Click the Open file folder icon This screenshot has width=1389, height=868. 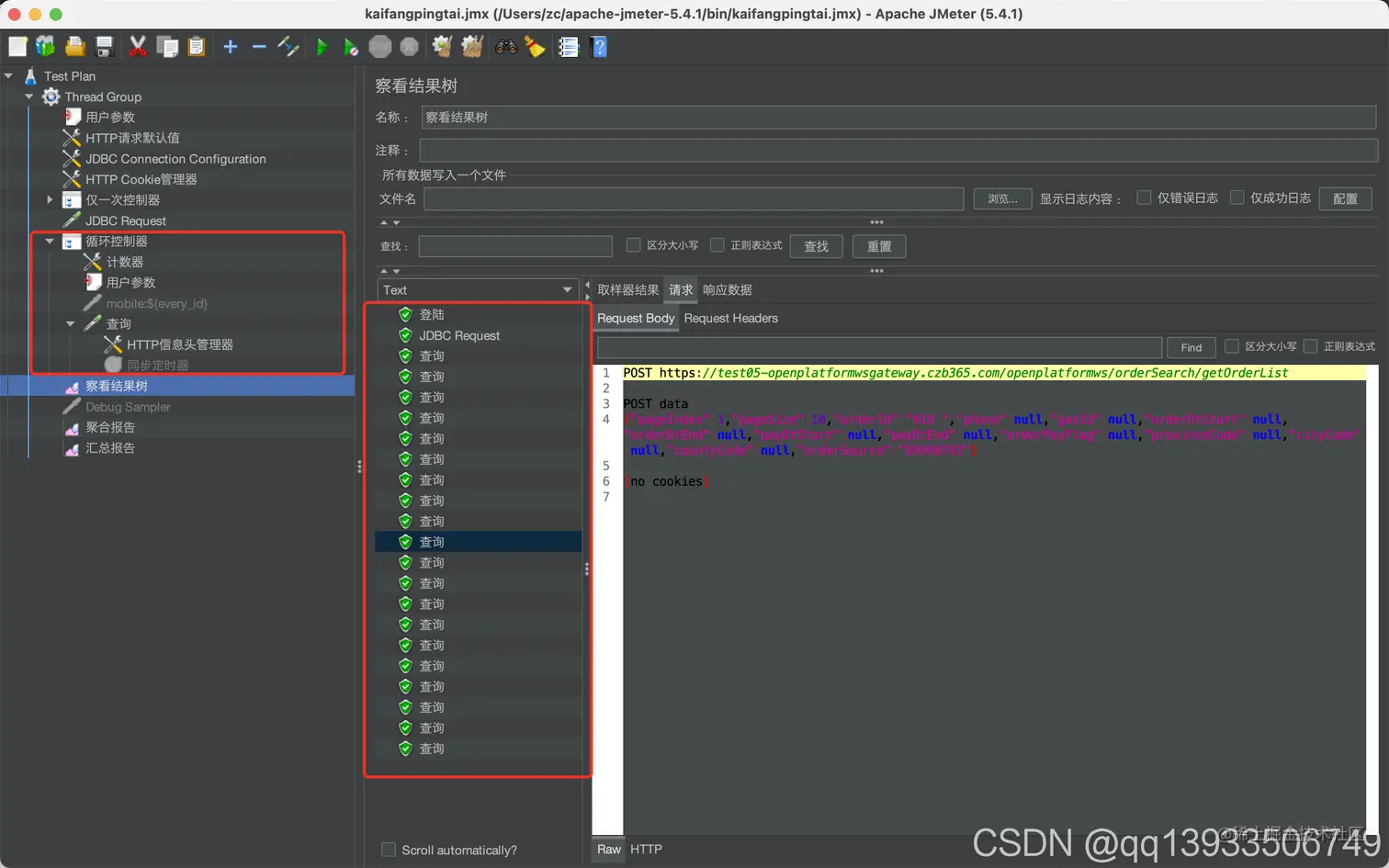tap(75, 46)
